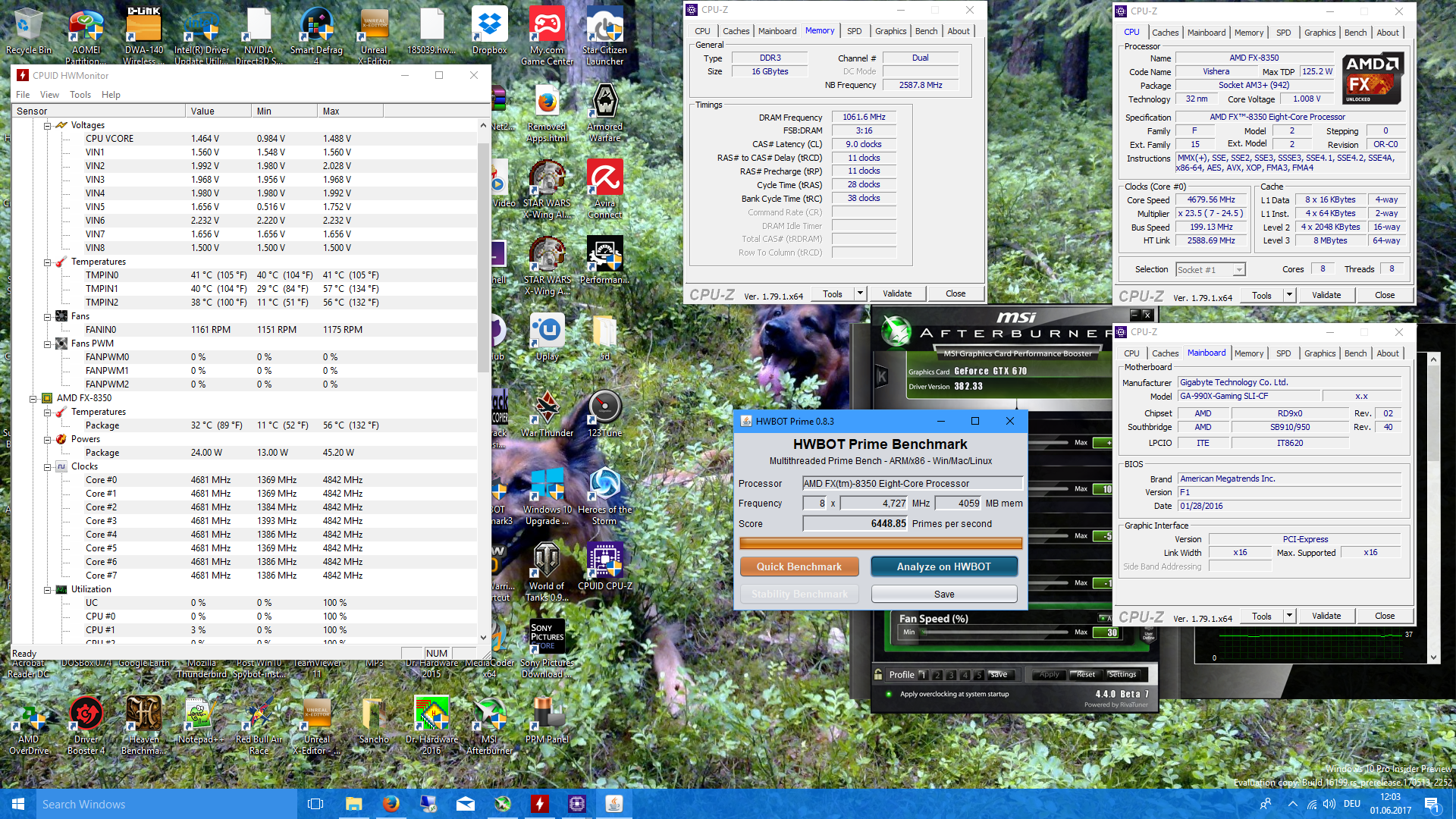
Task: Open Armored Warfare desktop shortcut
Action: pos(604,112)
